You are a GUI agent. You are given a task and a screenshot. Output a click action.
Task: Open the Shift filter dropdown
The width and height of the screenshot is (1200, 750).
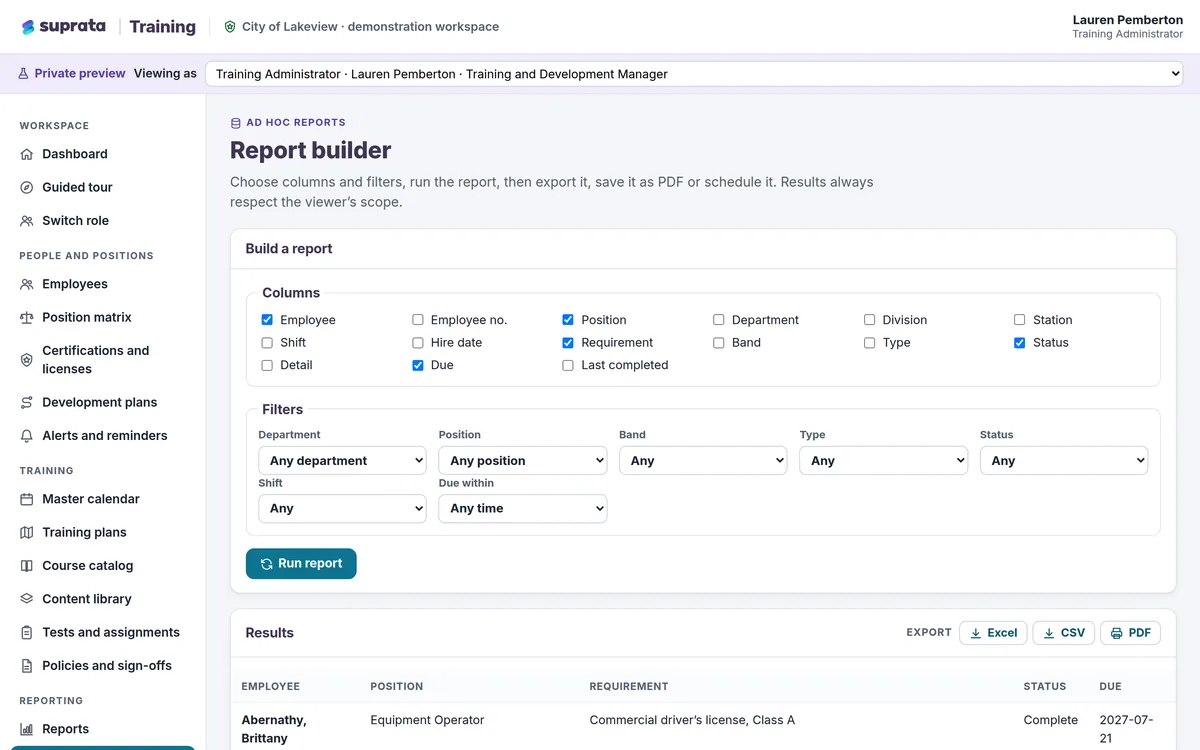click(x=342, y=509)
